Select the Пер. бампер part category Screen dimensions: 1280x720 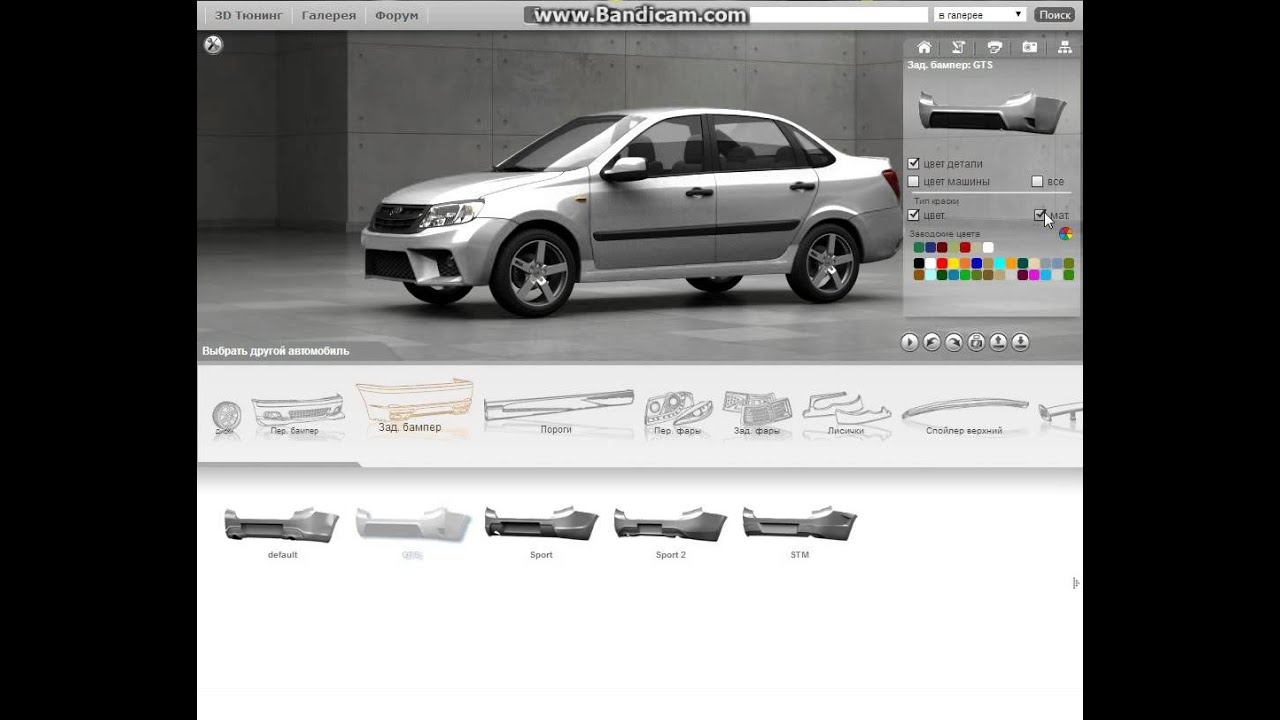click(296, 414)
